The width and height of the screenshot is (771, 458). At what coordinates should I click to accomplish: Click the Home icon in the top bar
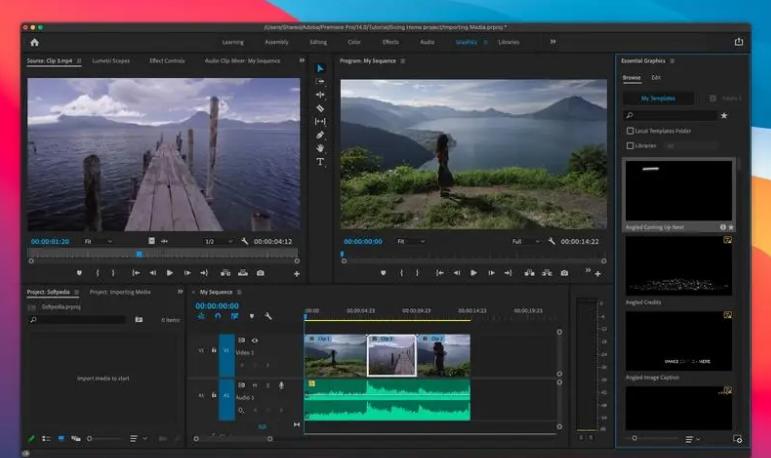pos(34,42)
